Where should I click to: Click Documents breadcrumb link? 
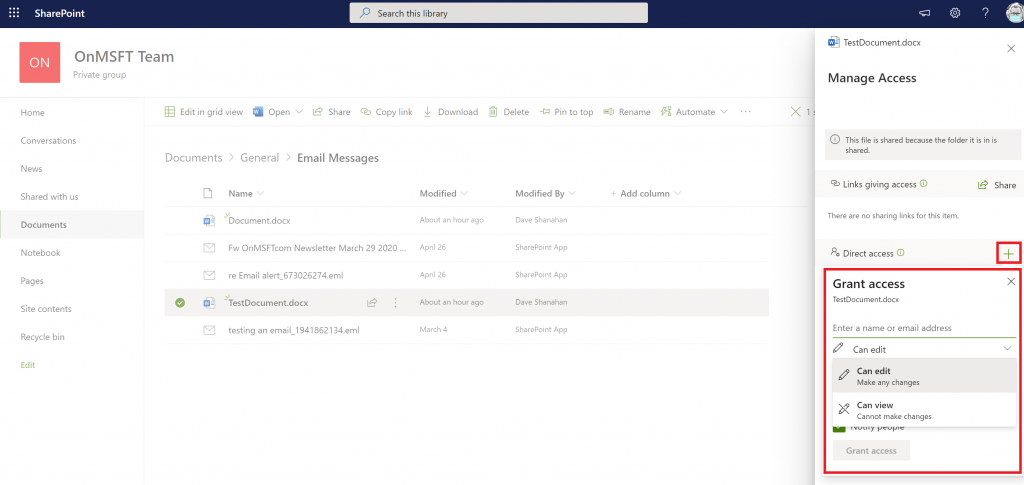click(193, 157)
